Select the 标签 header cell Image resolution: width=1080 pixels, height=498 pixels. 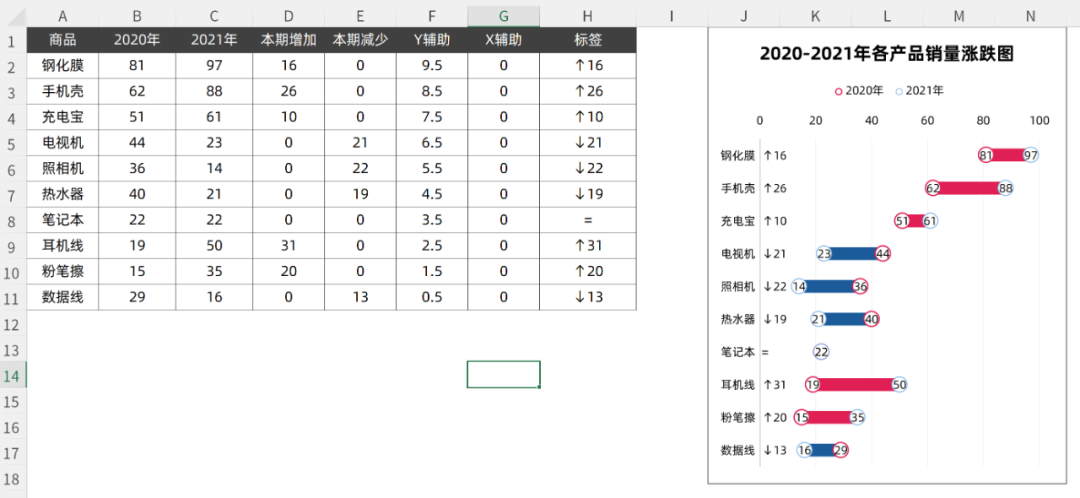pos(587,40)
